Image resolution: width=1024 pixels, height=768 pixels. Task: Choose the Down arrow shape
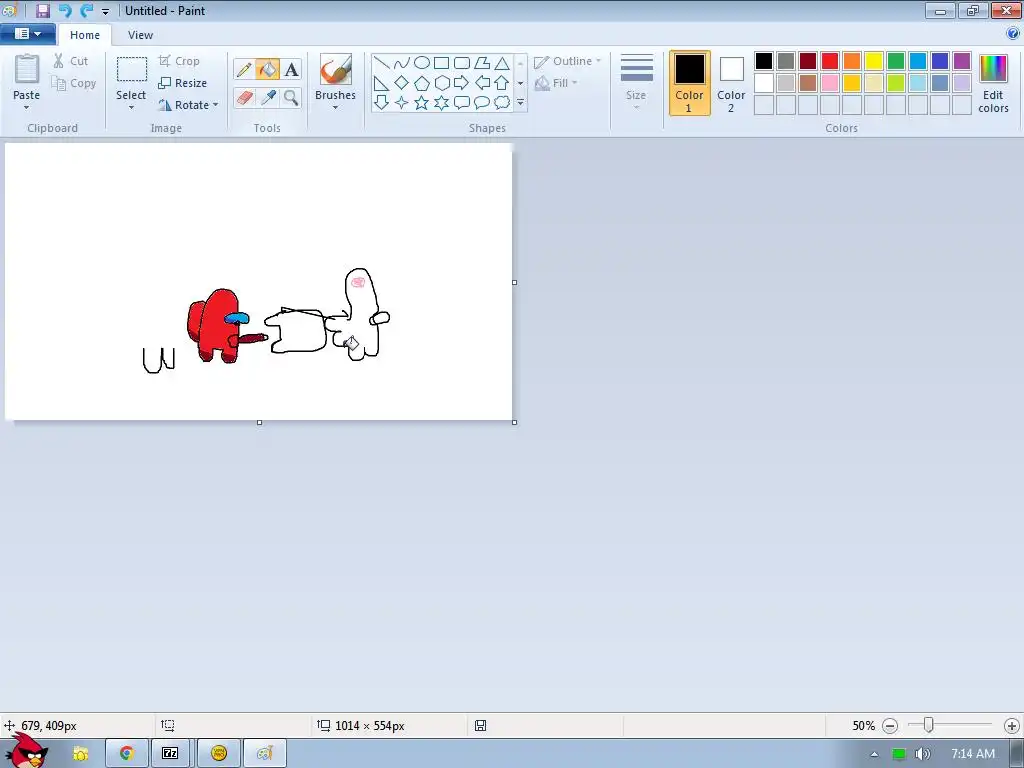click(382, 103)
